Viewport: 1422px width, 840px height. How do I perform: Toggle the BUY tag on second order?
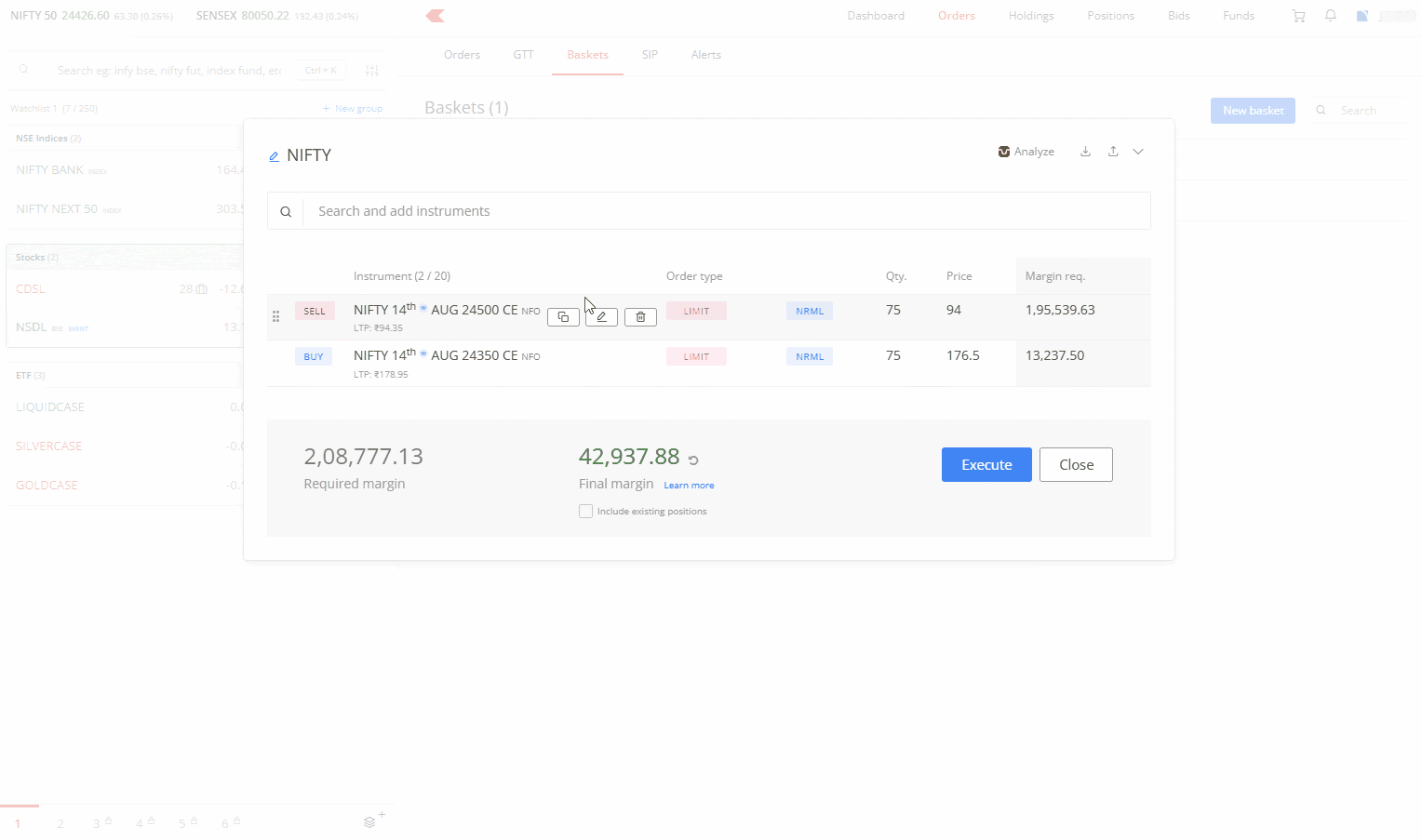tap(314, 356)
